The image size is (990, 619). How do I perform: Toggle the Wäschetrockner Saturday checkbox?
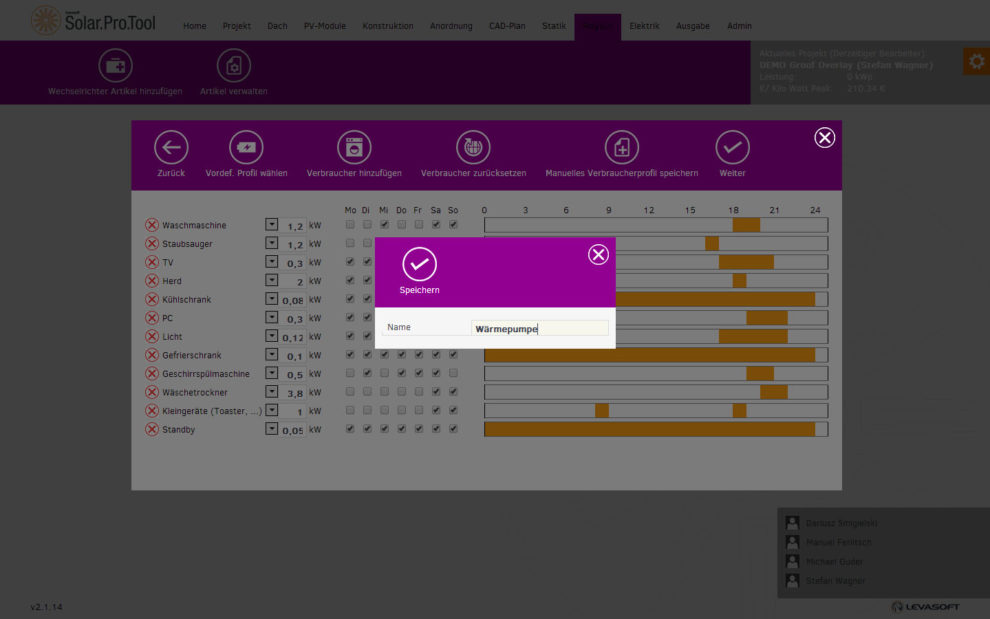(x=436, y=392)
